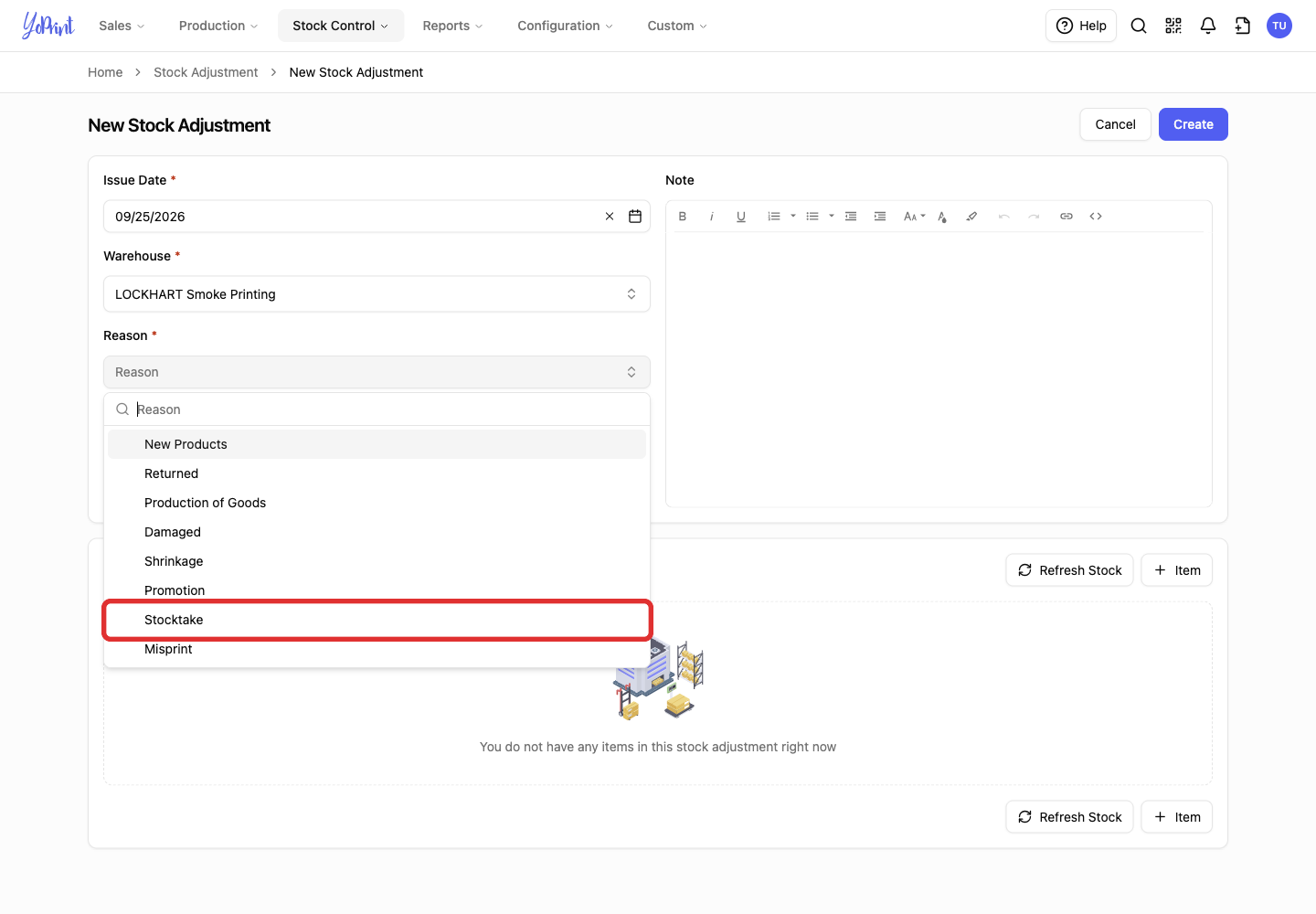The height and width of the screenshot is (914, 1316).
Task: Select New Products reason
Action: [x=377, y=444]
